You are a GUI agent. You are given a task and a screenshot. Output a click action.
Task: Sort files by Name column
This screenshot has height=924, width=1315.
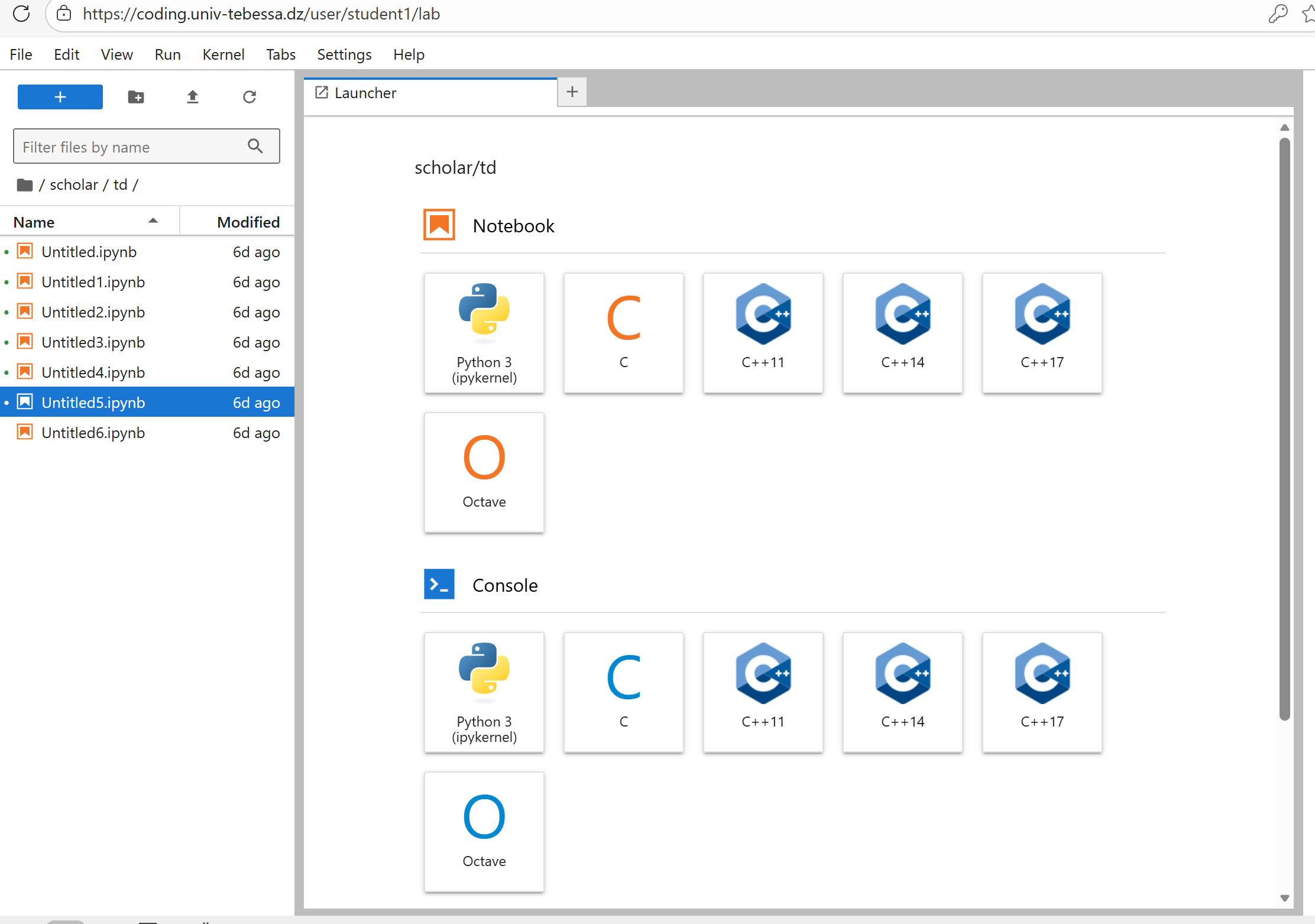coord(34,222)
